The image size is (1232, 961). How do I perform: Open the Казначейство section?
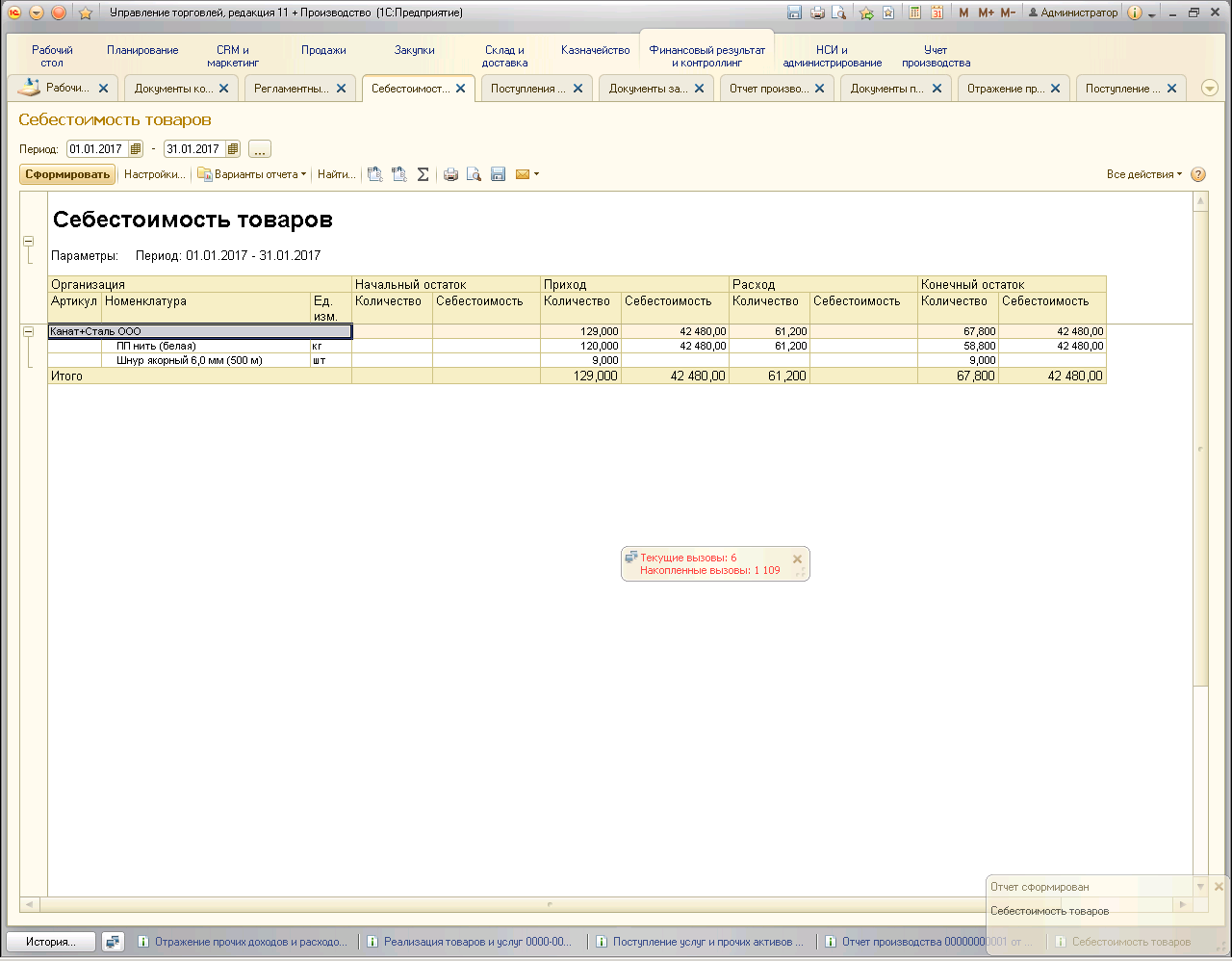pos(595,50)
